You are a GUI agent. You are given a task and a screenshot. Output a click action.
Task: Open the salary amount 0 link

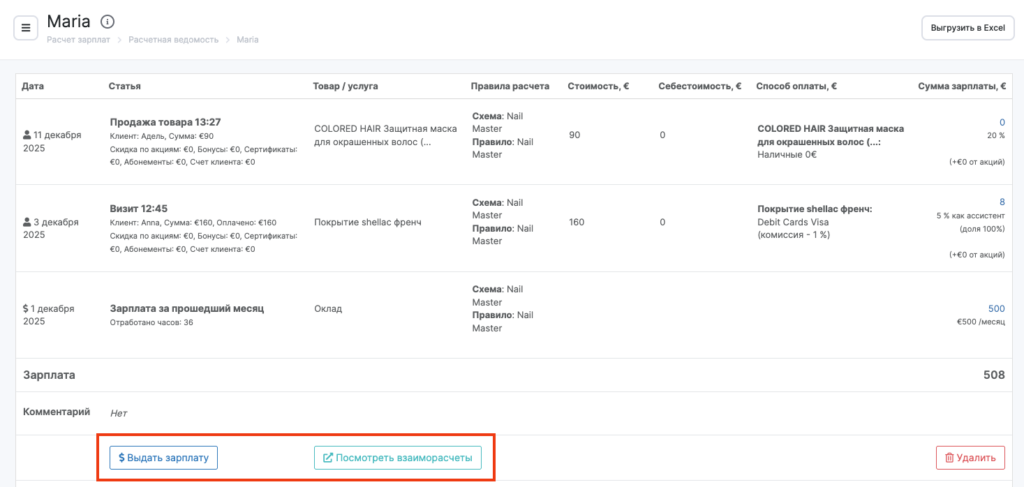pos(1001,122)
